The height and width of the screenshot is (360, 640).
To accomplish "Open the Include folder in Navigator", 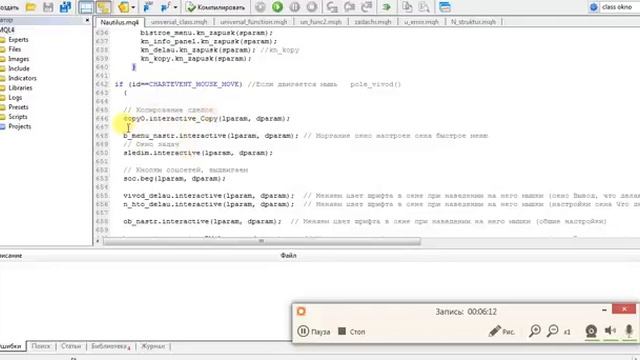I will point(19,69).
